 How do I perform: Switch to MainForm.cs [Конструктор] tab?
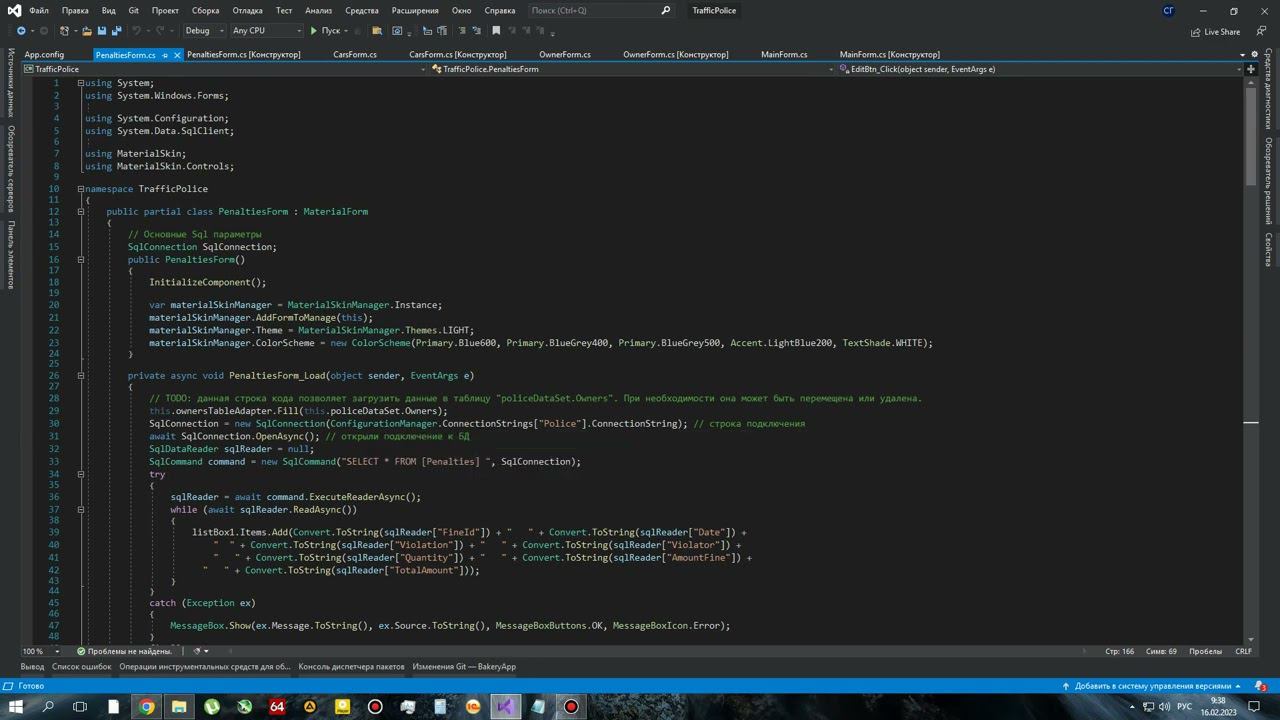(890, 54)
